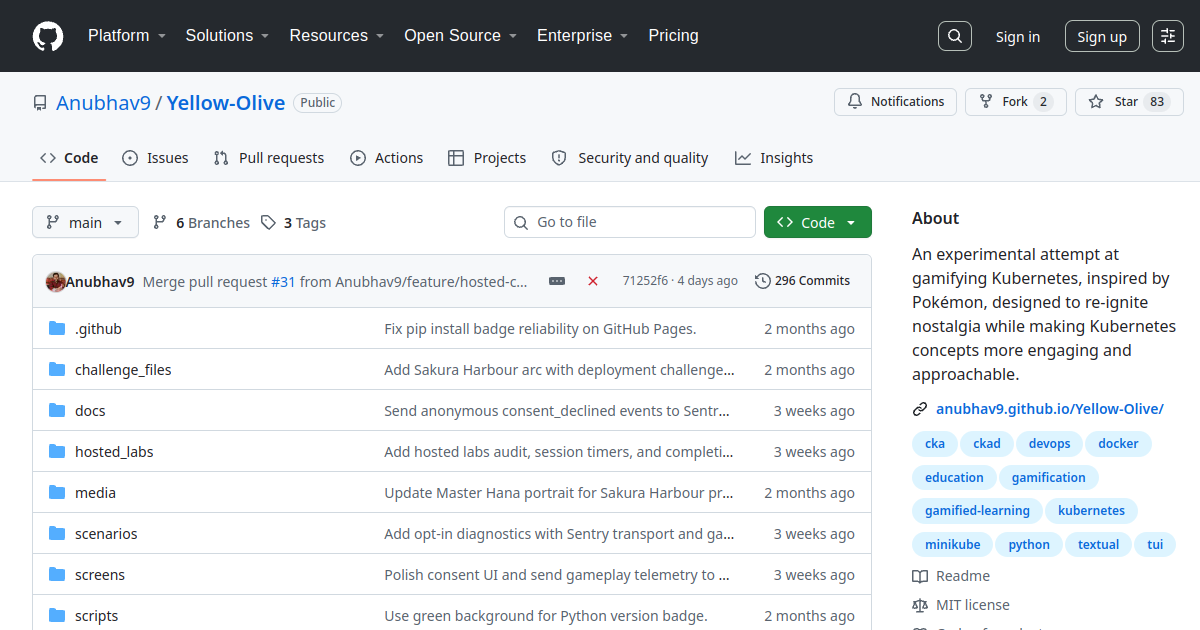The image size is (1200, 630).
Task: Switch to the Insights tab
Action: tap(774, 158)
